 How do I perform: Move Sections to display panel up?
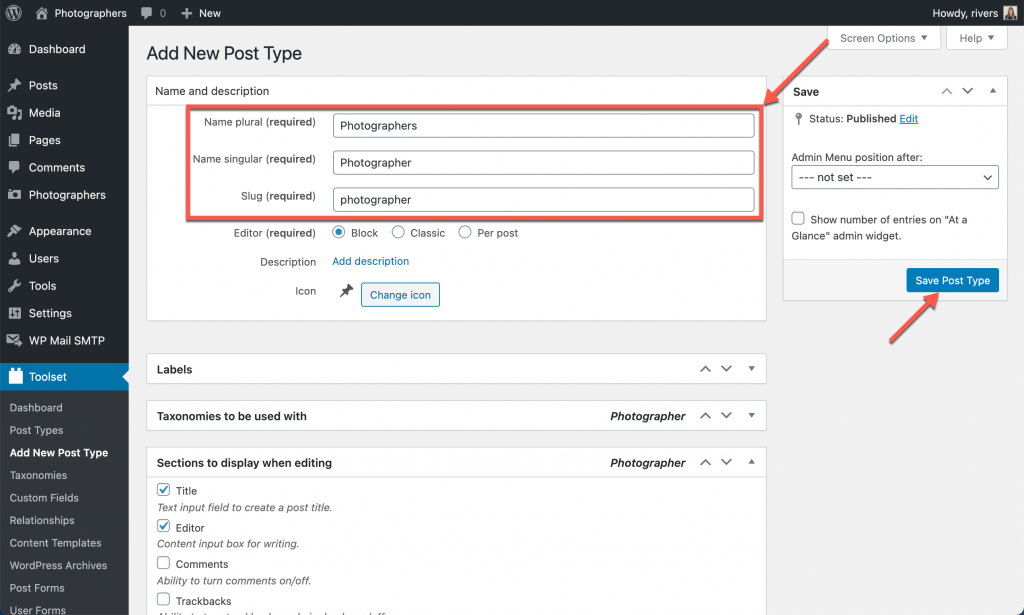click(705, 462)
